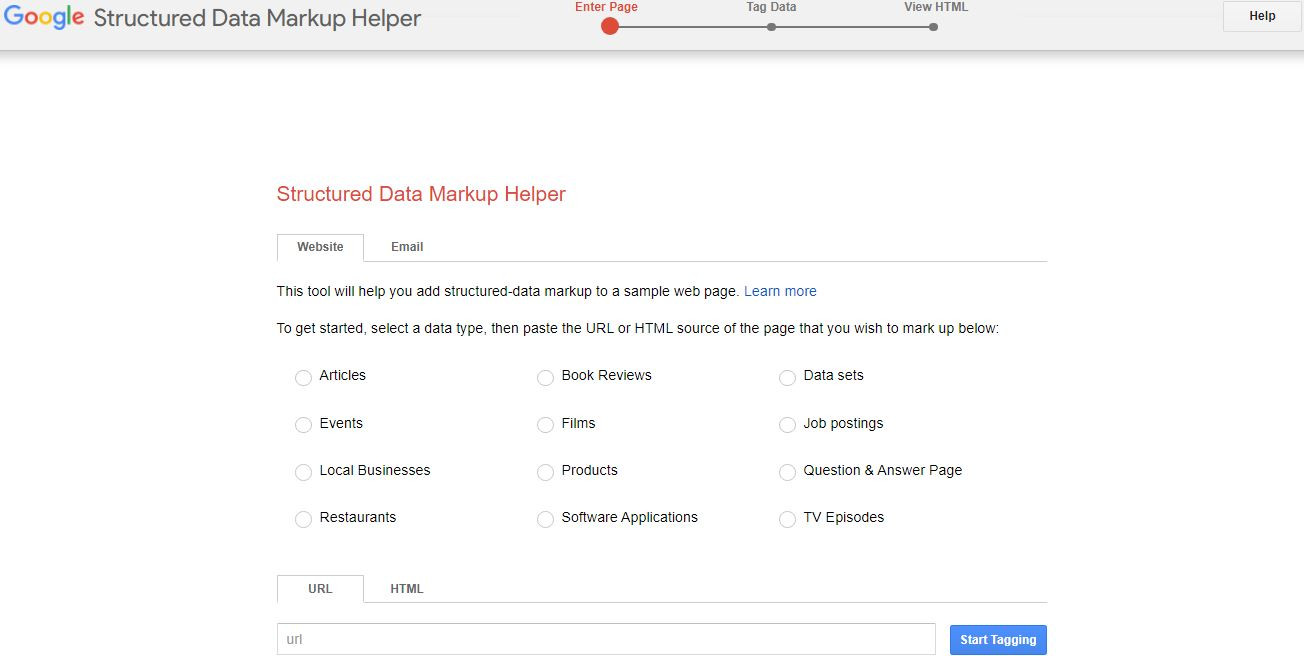Choose the Question & Answer Page option
Screen dimensions: 1304x656
point(787,472)
